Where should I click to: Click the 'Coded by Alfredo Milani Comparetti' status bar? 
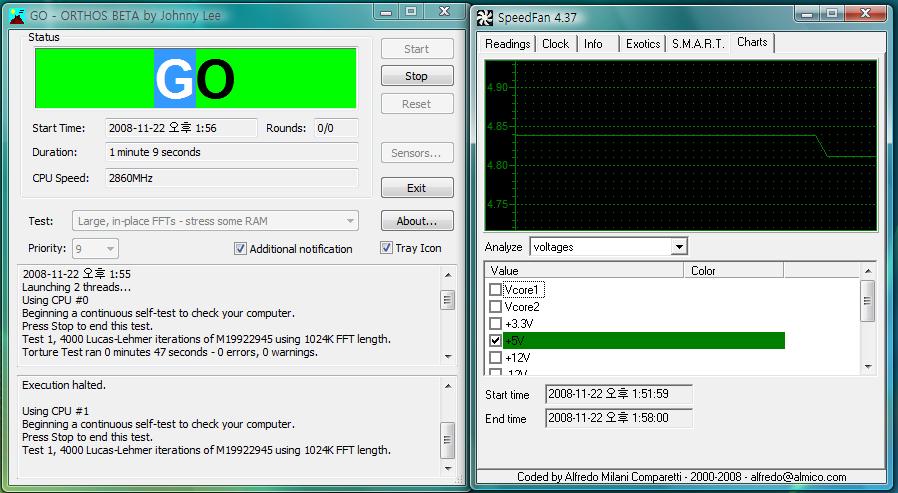tap(682, 476)
